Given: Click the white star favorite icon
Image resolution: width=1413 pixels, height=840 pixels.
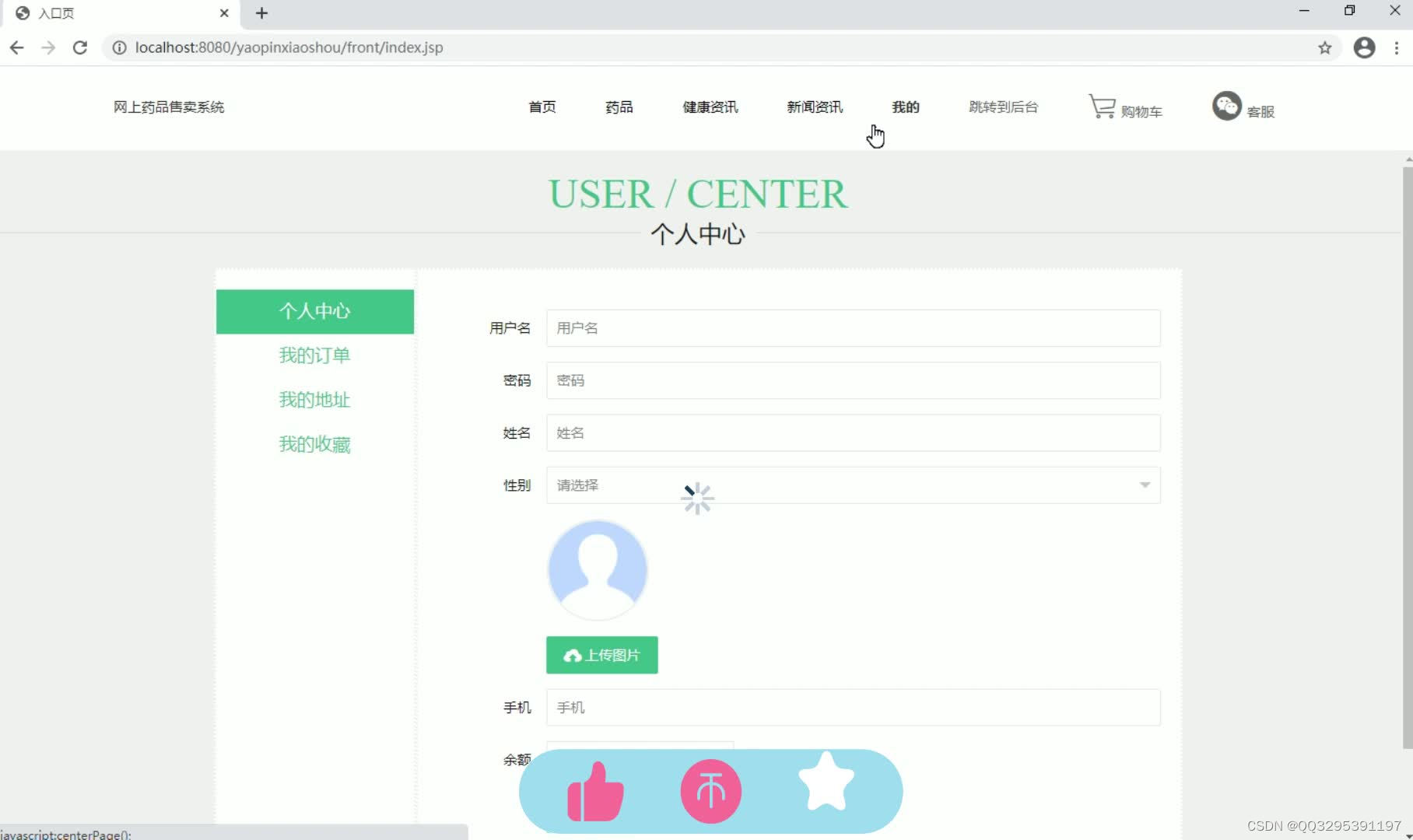Looking at the screenshot, I should [826, 782].
